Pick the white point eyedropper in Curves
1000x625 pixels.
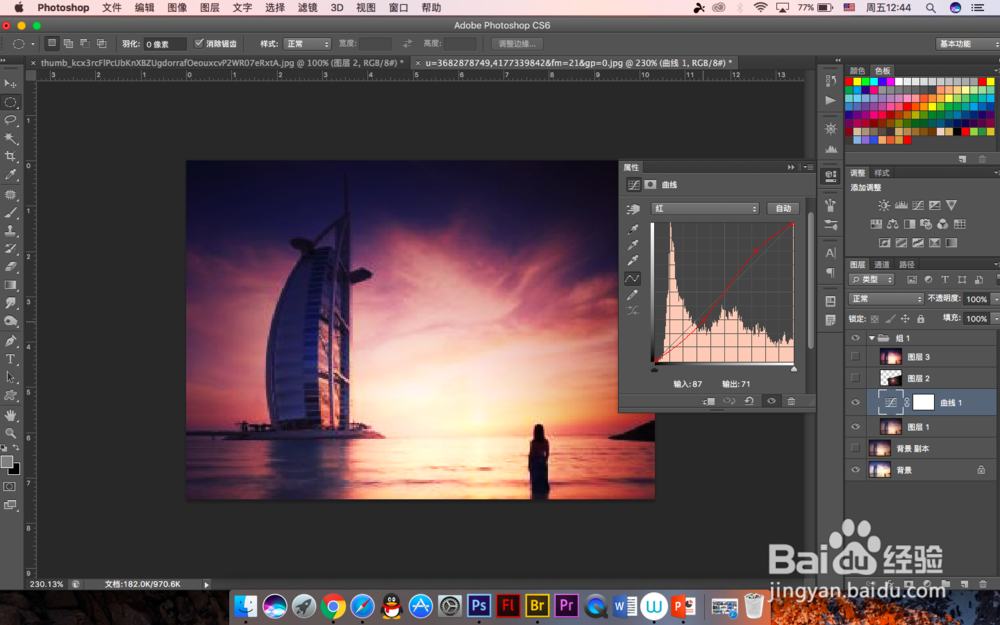(633, 260)
